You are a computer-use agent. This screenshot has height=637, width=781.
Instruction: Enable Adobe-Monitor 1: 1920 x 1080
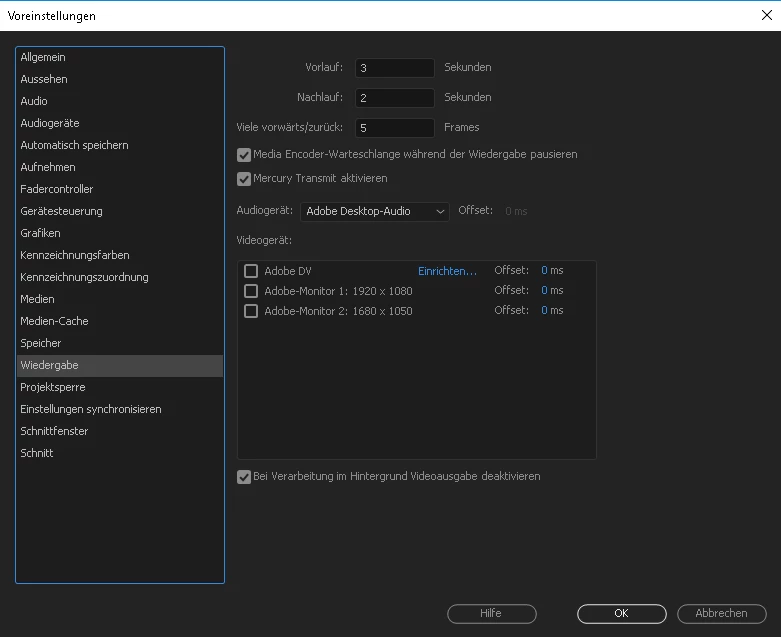pos(251,291)
